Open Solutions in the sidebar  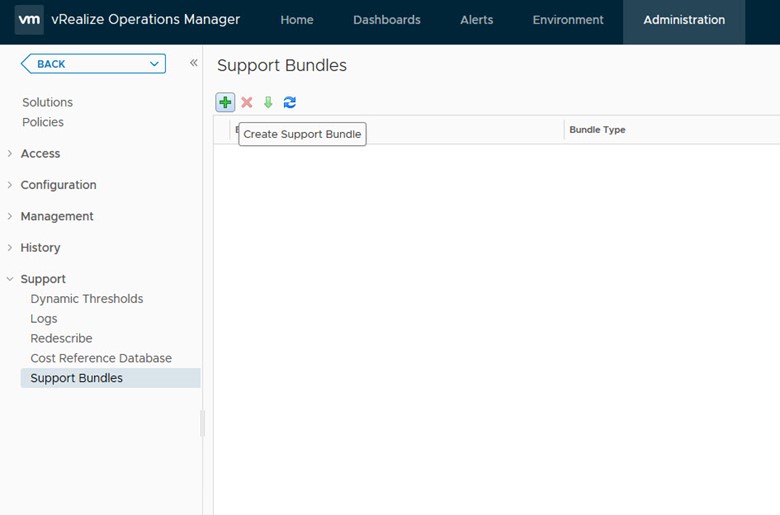pyautogui.click(x=47, y=103)
